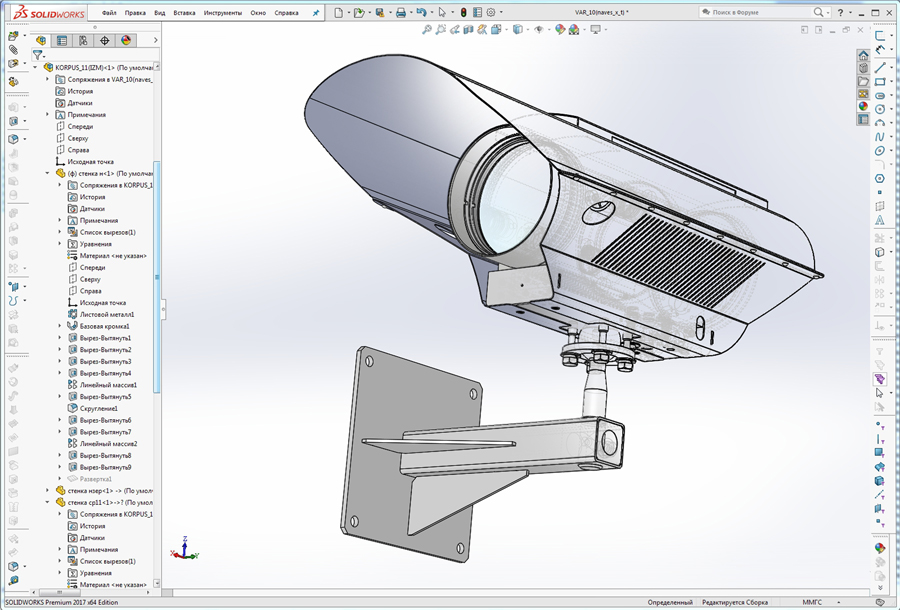This screenshot has width=900, height=610.
Task: Select the Zoom to Fit tool
Action: point(428,30)
